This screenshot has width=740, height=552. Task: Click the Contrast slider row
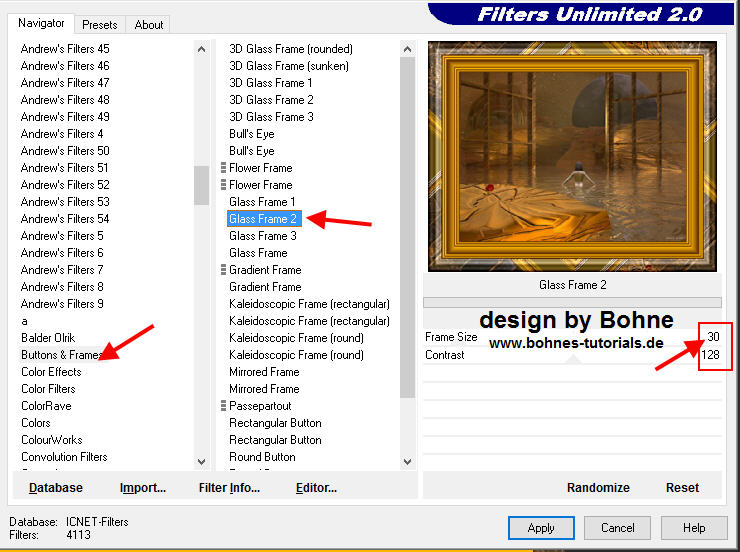[572, 355]
